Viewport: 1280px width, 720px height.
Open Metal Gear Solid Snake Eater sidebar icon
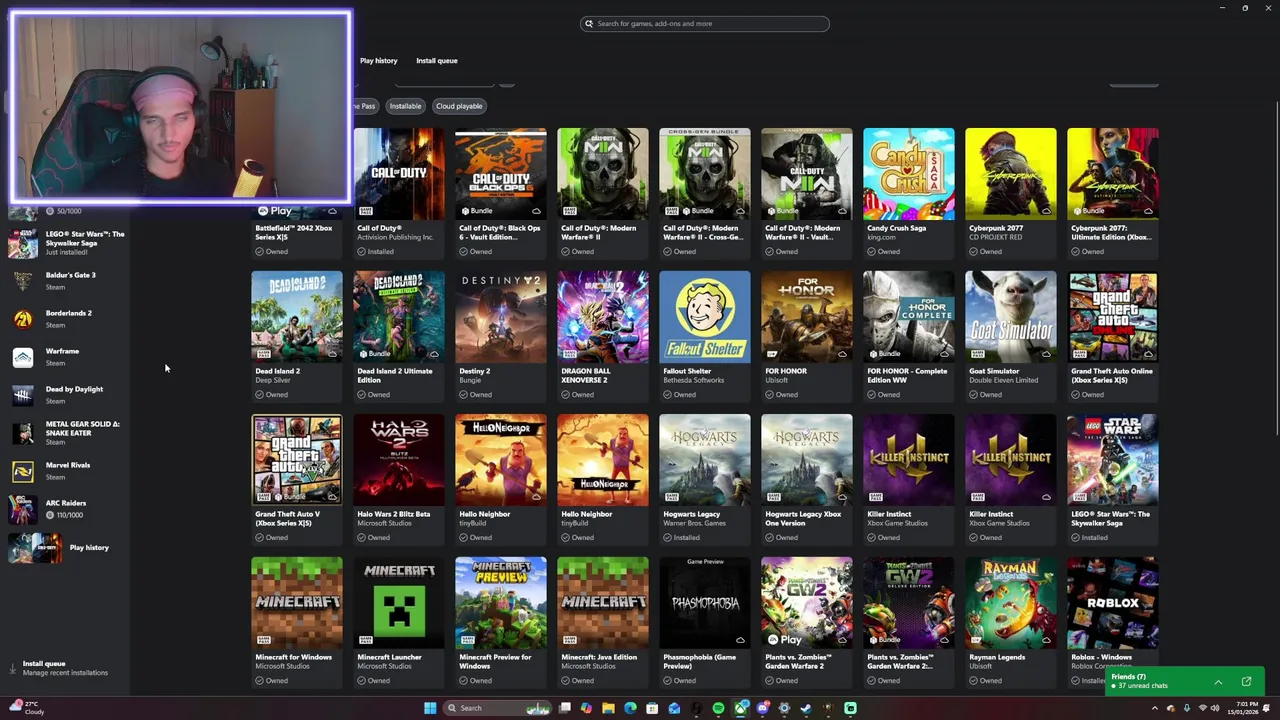23,433
